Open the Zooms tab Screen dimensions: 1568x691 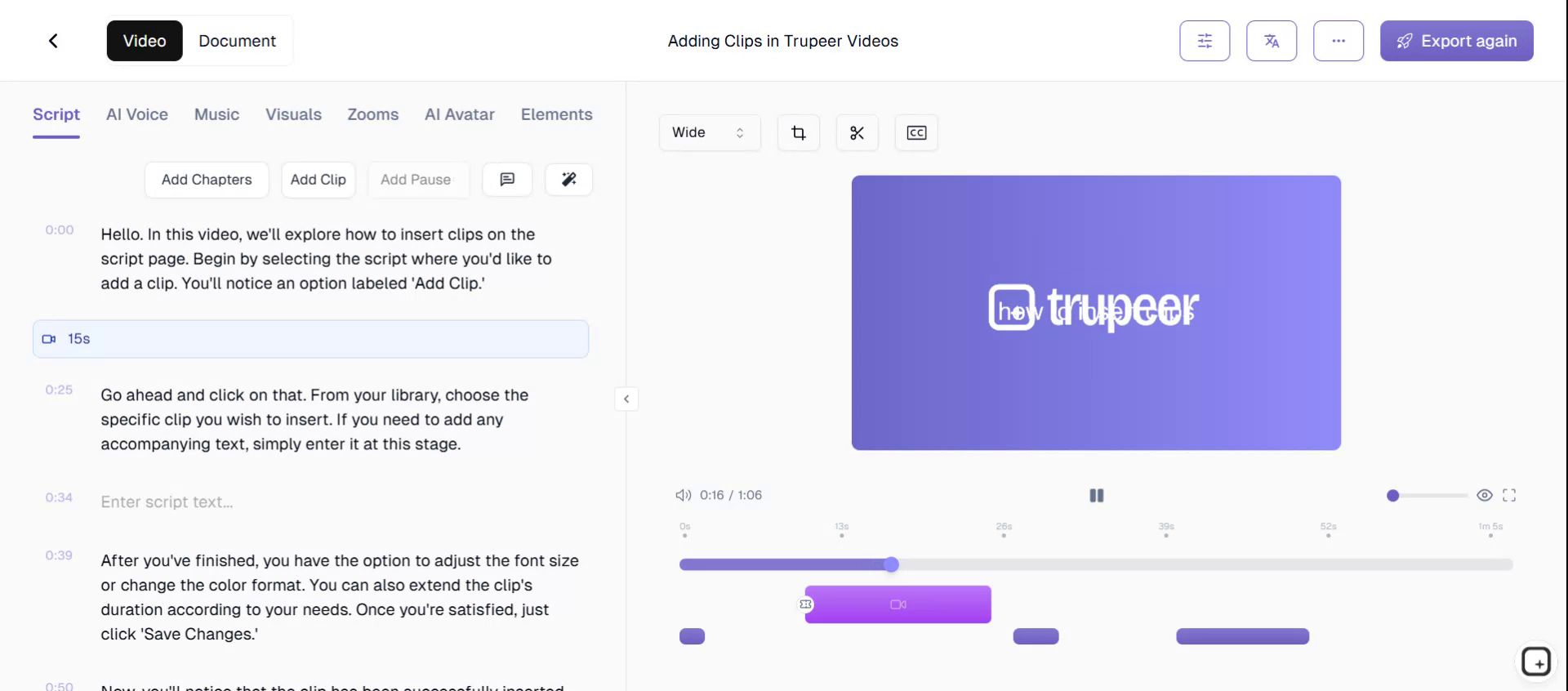373,114
